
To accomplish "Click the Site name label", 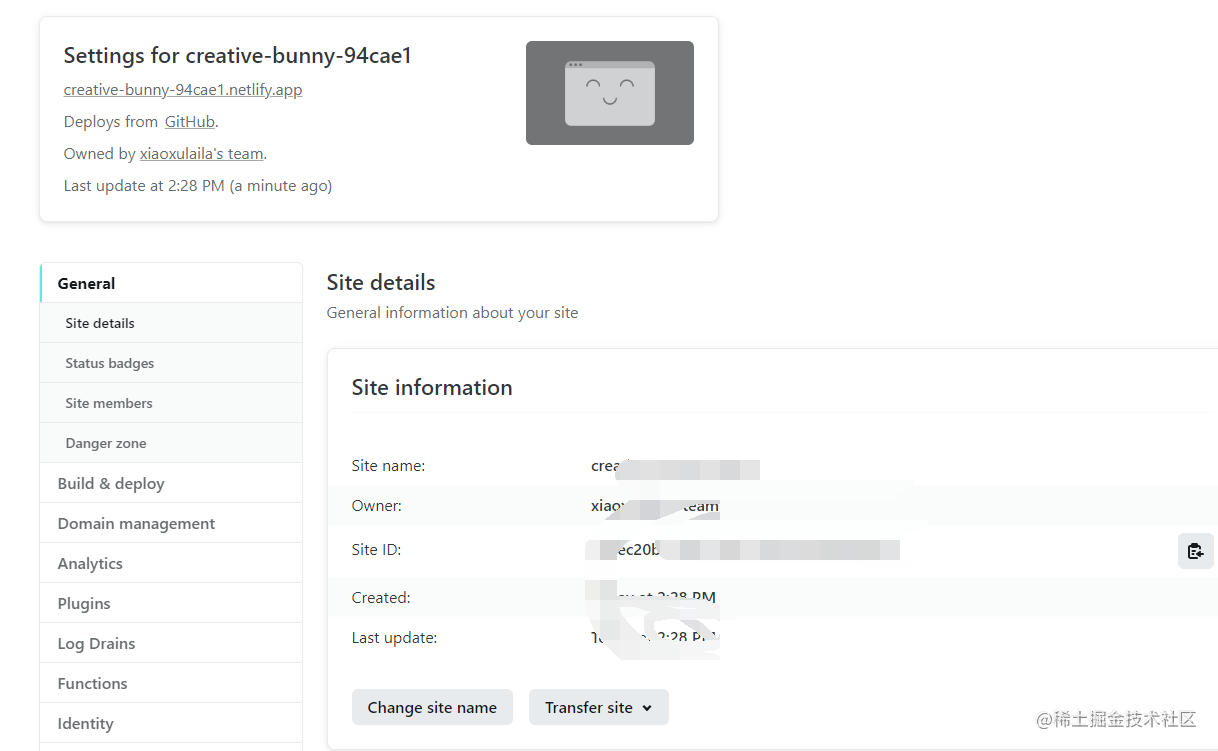I will click(388, 465).
